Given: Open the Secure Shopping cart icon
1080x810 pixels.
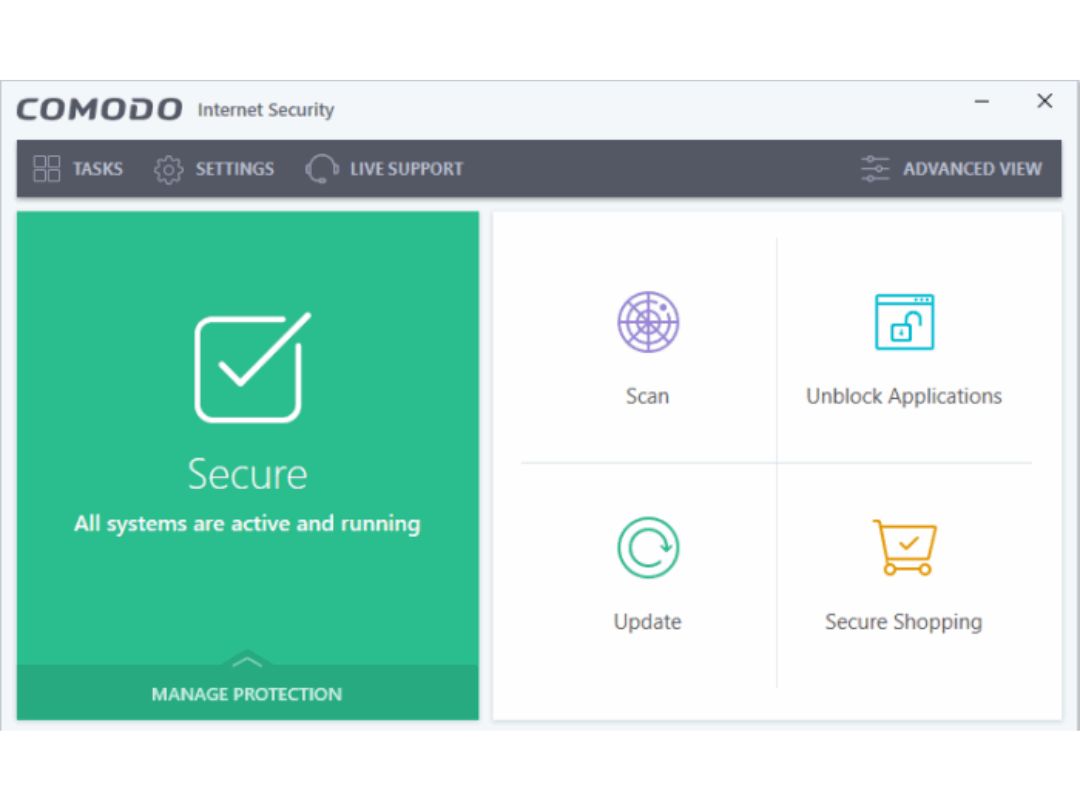Looking at the screenshot, I should 904,548.
